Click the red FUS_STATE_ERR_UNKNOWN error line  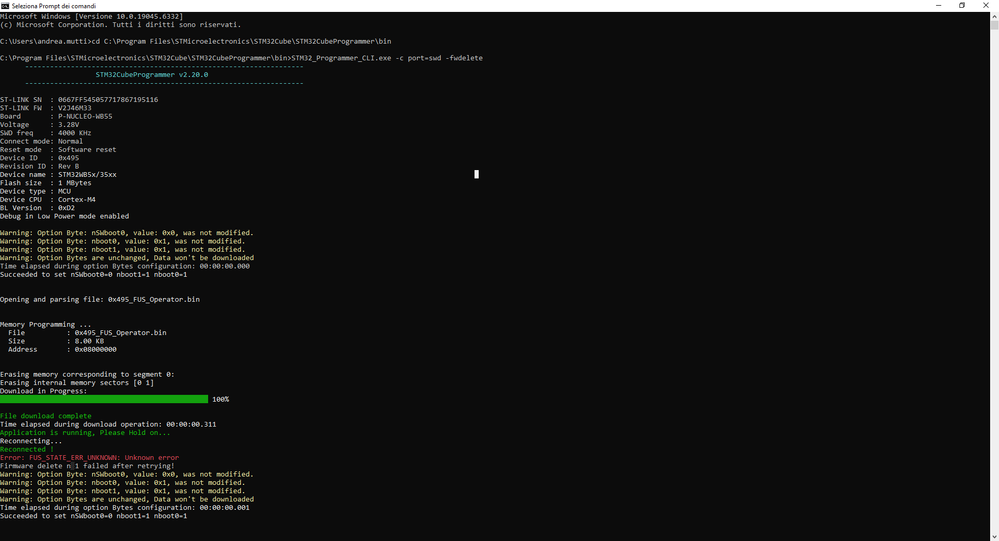tap(90, 457)
